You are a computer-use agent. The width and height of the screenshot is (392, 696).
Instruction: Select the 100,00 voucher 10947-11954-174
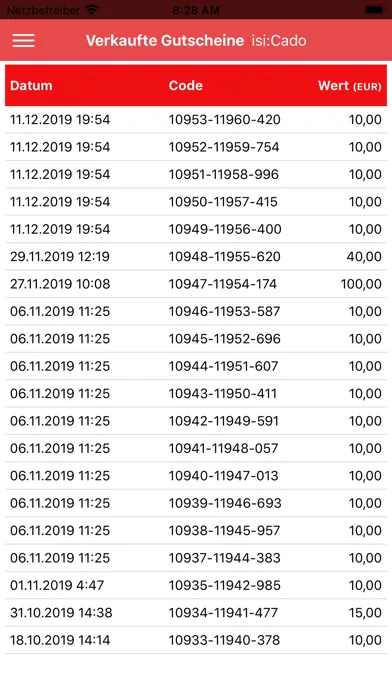tap(196, 284)
